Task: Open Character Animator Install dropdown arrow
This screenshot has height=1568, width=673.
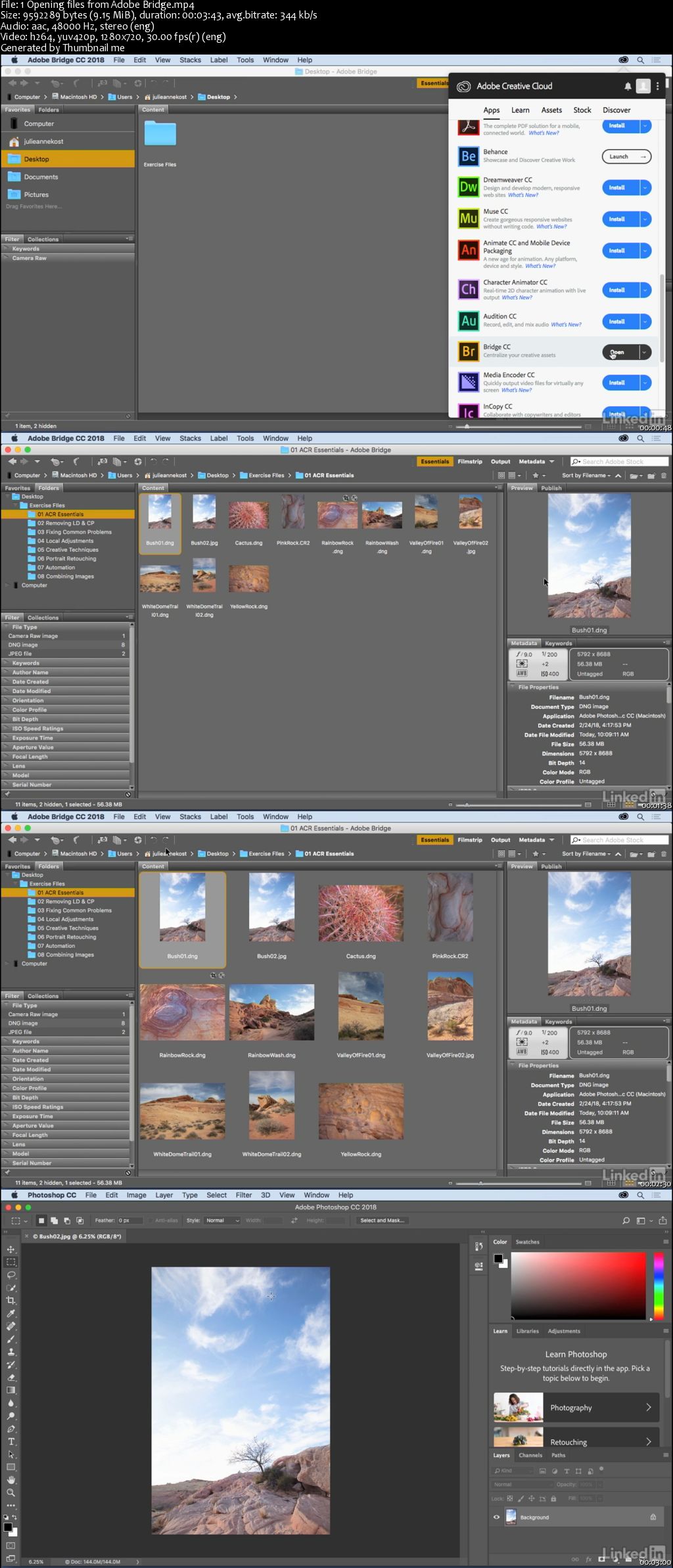Action: 645,290
